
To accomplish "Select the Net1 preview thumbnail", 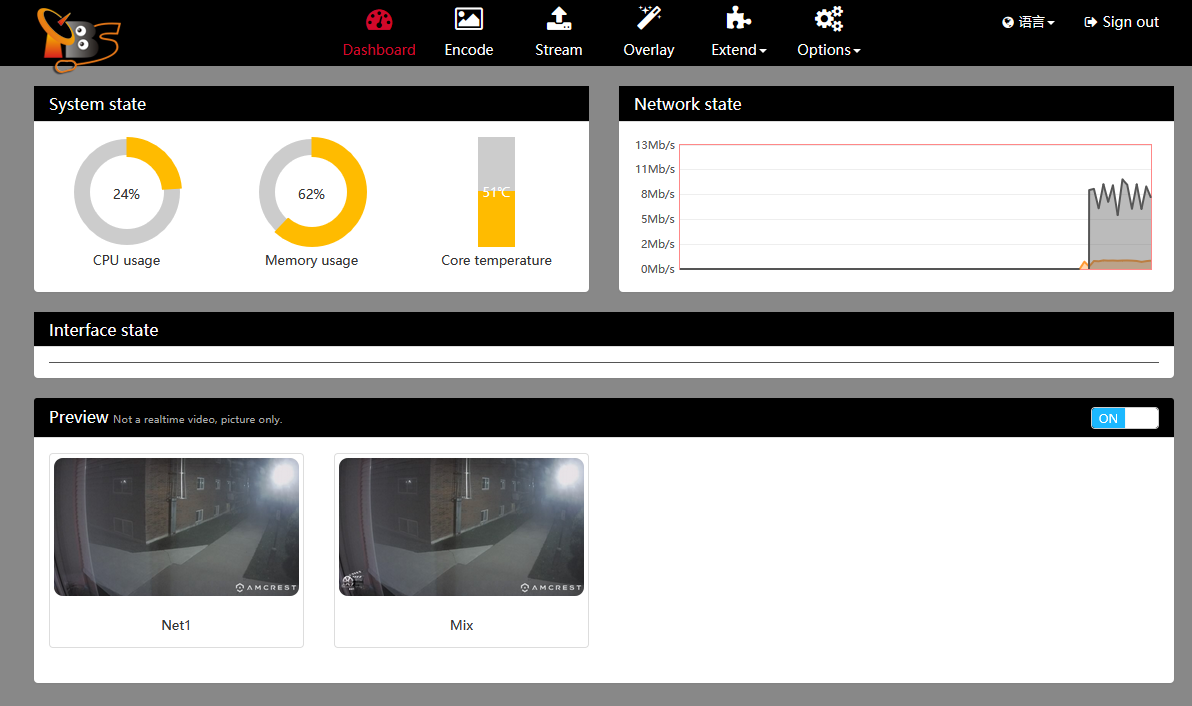I will coord(176,527).
